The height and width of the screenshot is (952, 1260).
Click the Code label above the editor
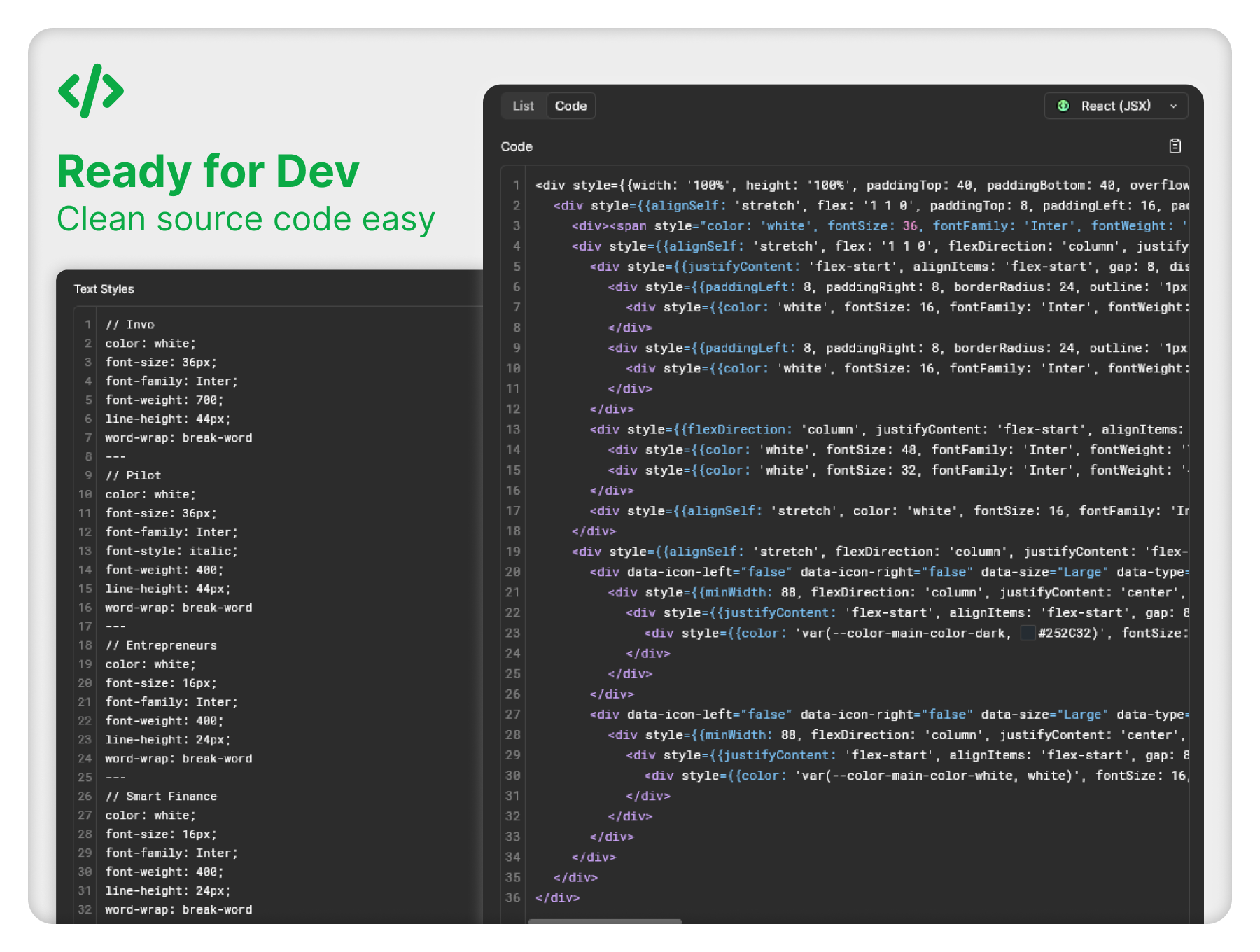(517, 147)
